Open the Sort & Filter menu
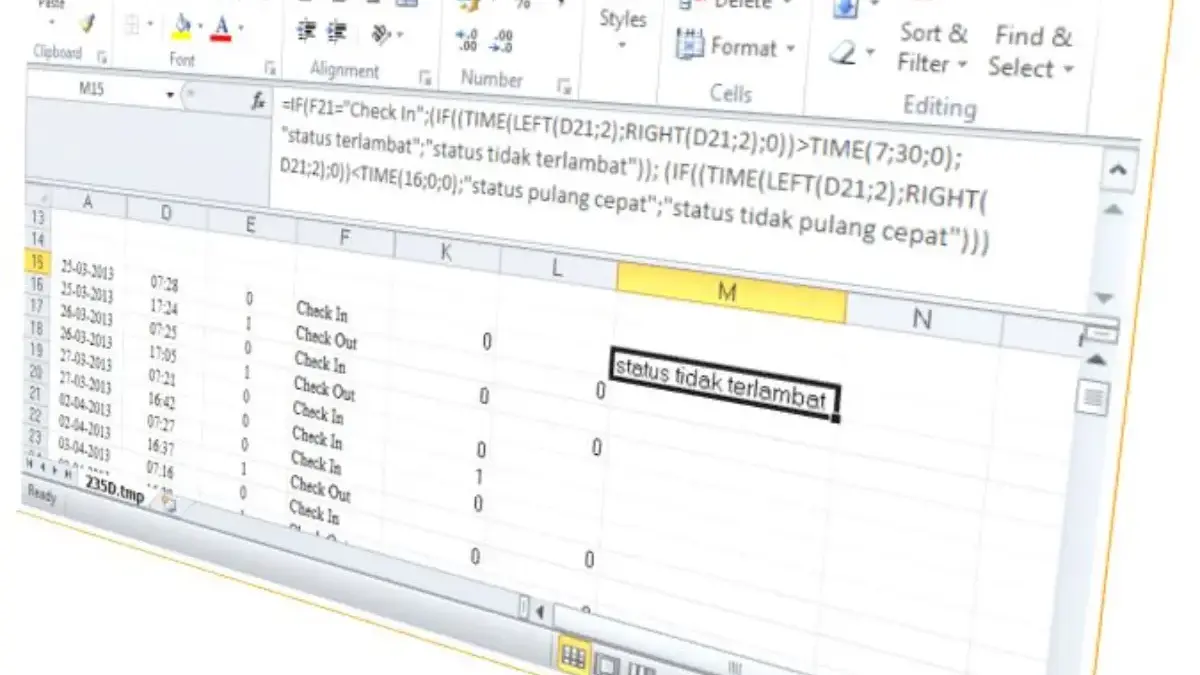The image size is (1200, 675). (x=933, y=48)
